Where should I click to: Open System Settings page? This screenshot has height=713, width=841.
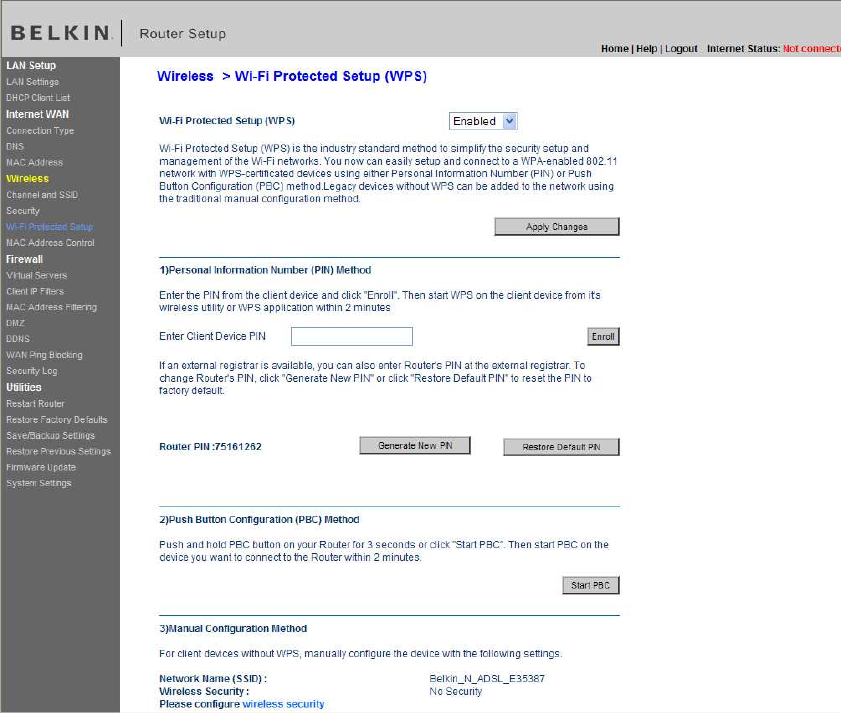point(39,483)
